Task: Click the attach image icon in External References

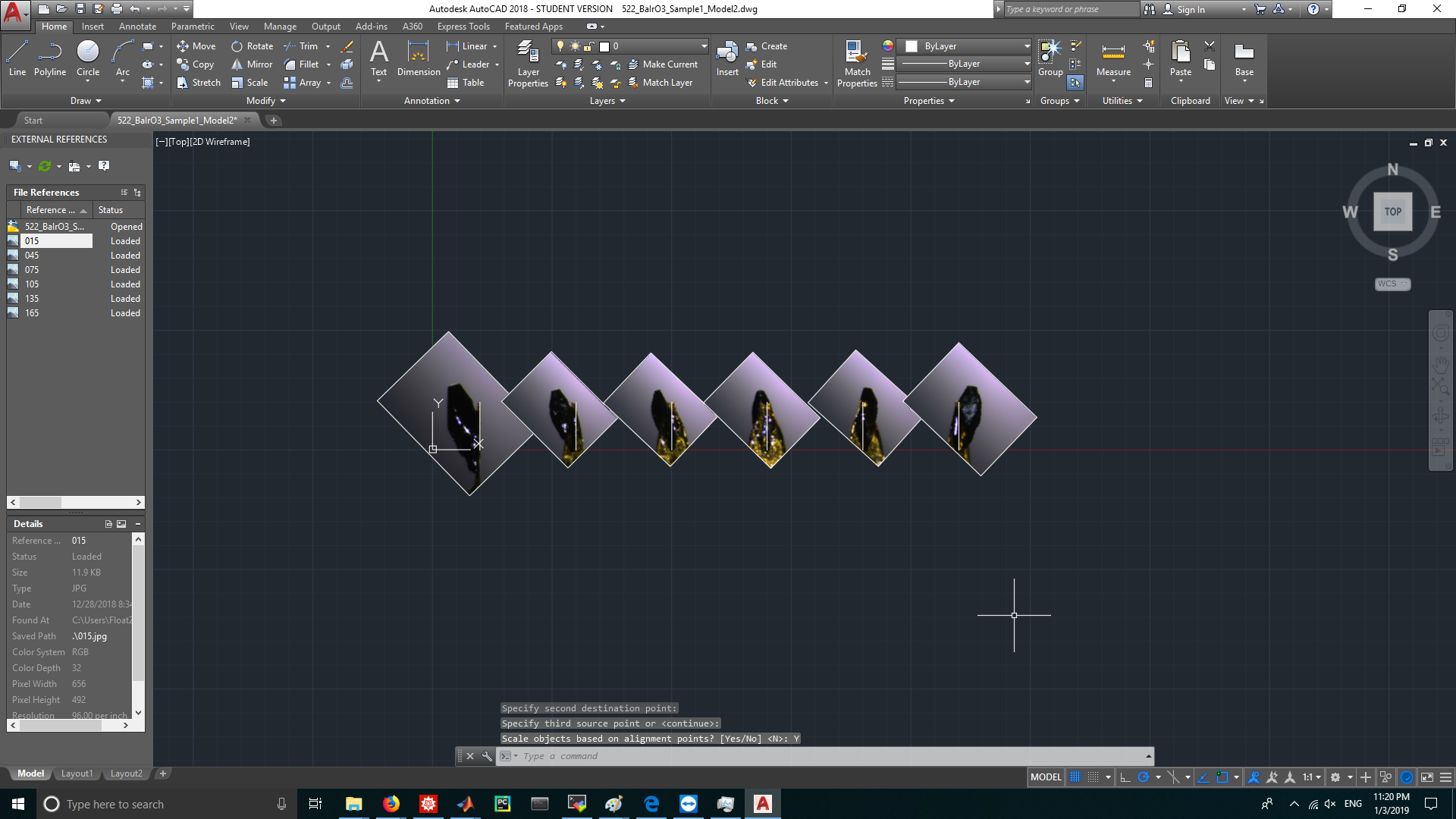Action: click(15, 166)
